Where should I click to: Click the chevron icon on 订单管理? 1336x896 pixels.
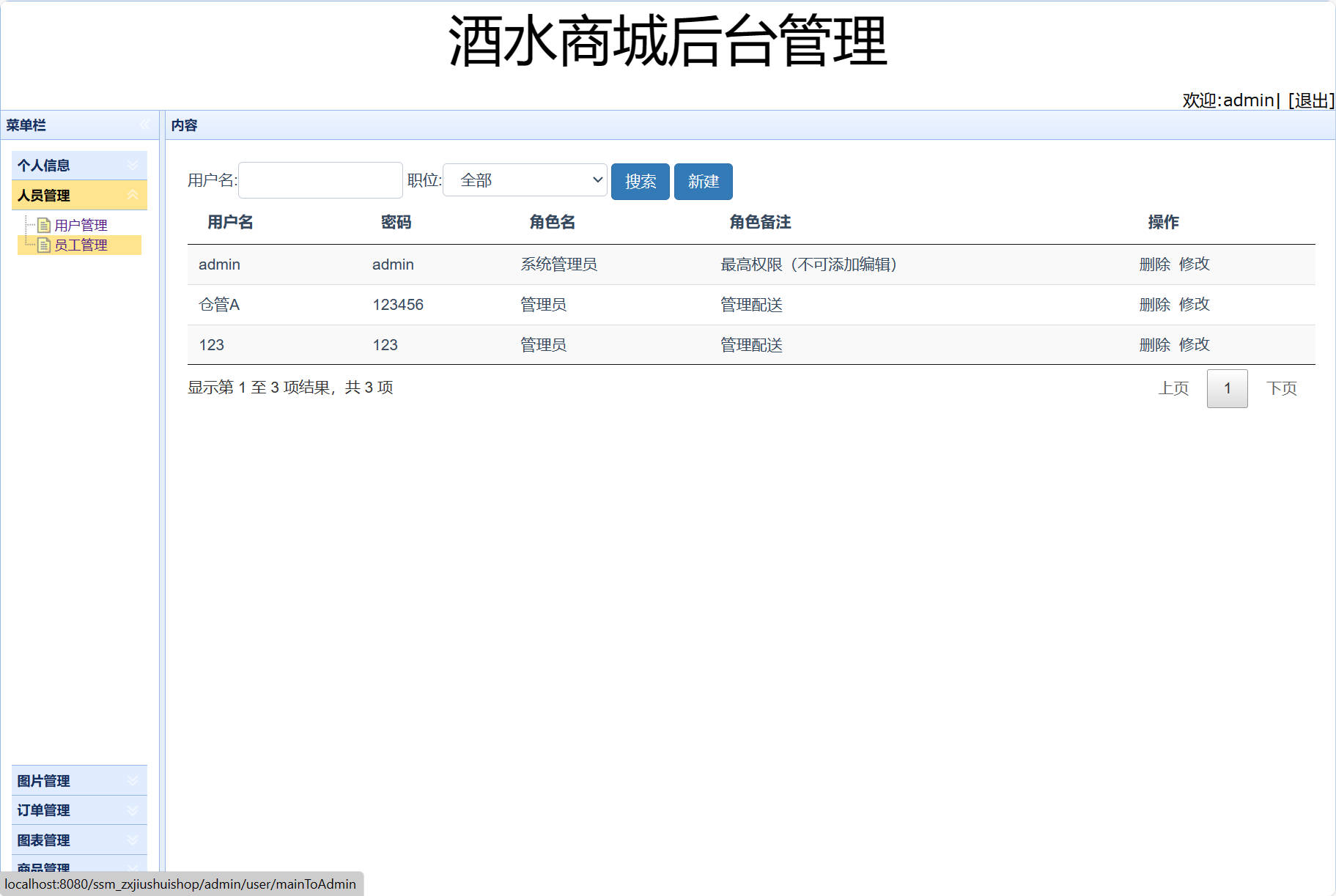coord(133,810)
